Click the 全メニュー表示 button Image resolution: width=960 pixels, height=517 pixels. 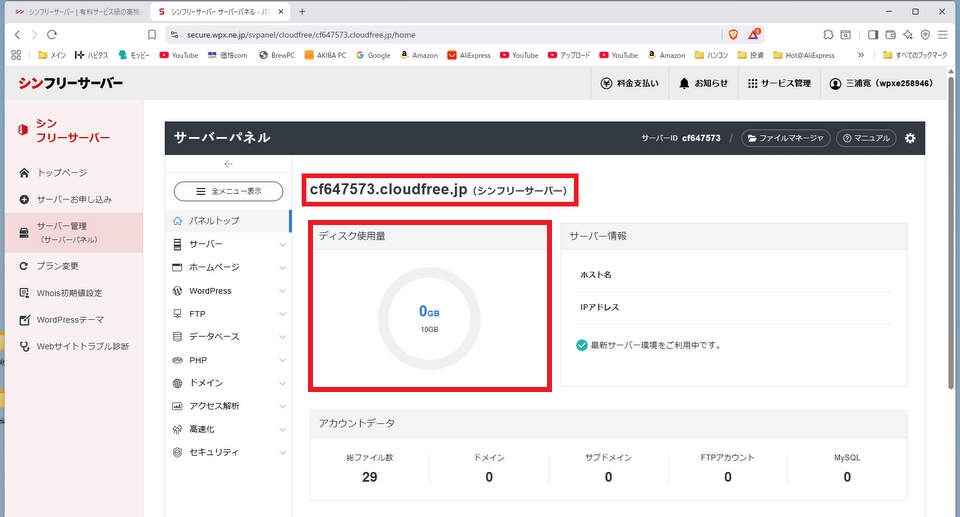tap(228, 191)
